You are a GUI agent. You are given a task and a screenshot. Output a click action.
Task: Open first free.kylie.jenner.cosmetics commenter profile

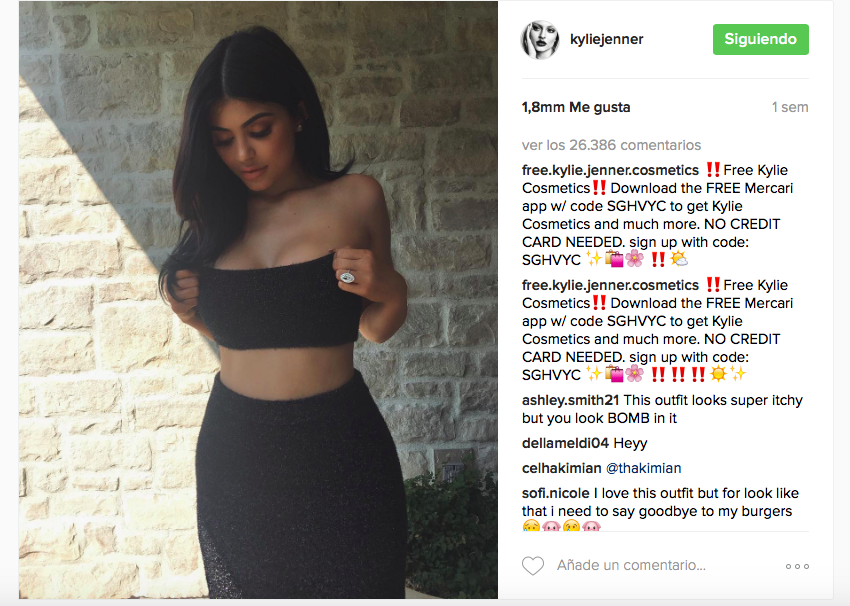610,170
